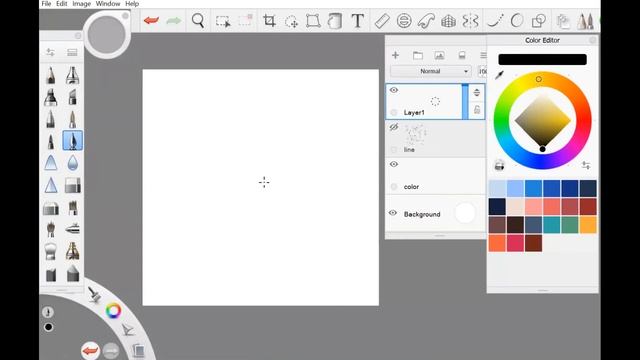Toggle the French Curve guide tool
This screenshot has height=360, width=640.
point(426,21)
